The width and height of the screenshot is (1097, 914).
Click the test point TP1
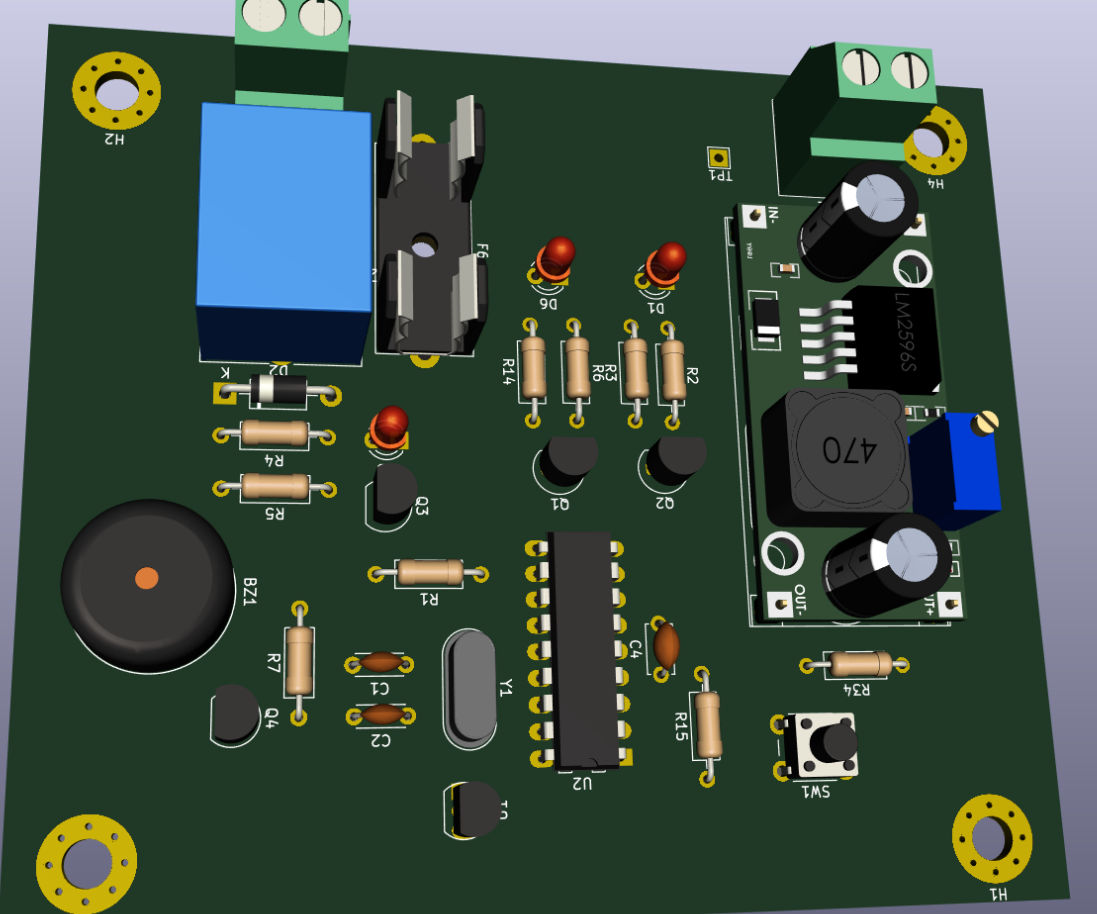click(x=719, y=158)
